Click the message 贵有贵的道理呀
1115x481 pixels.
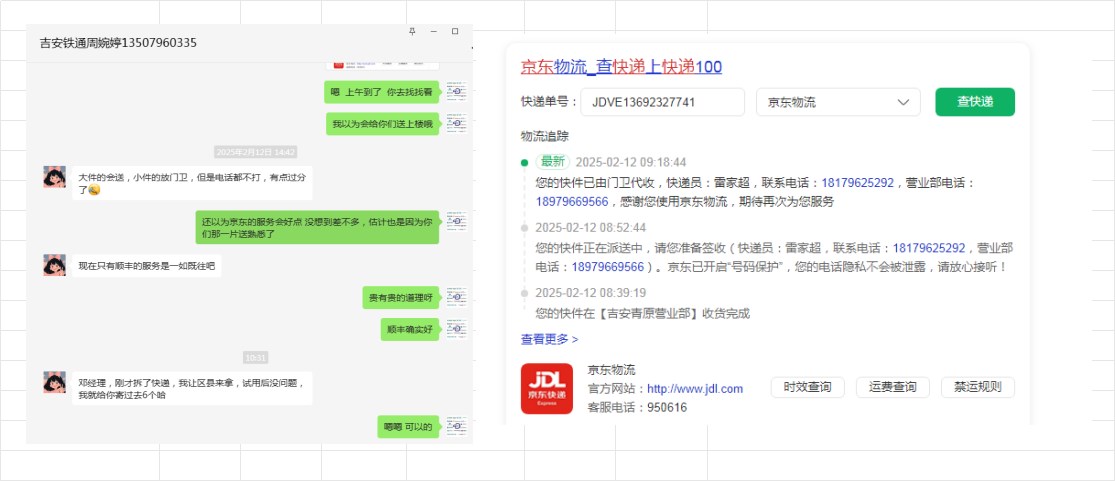click(401, 297)
